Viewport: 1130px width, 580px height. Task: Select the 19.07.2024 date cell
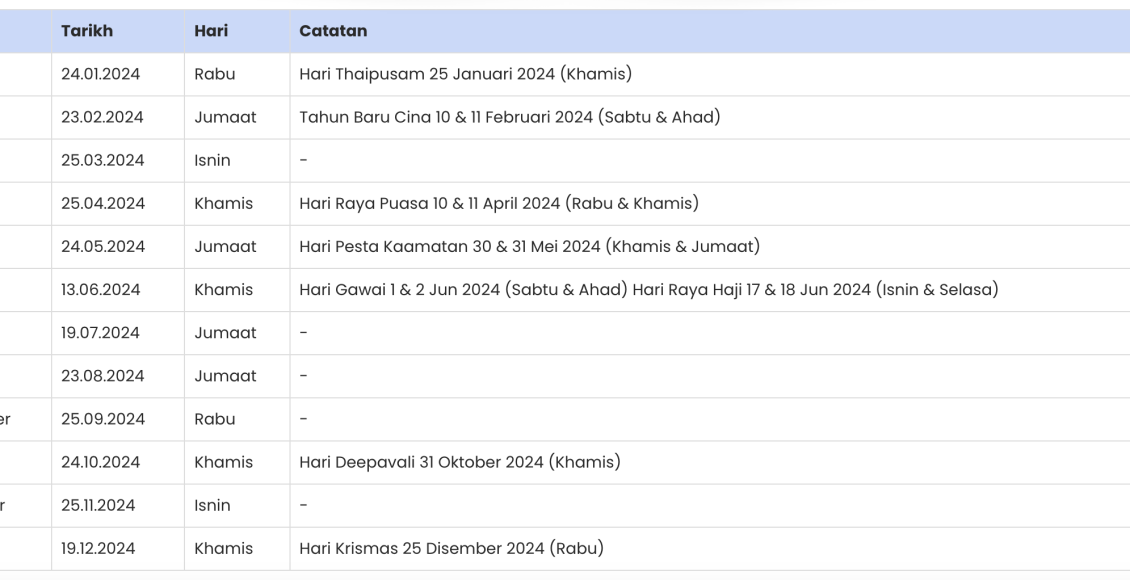(x=102, y=332)
